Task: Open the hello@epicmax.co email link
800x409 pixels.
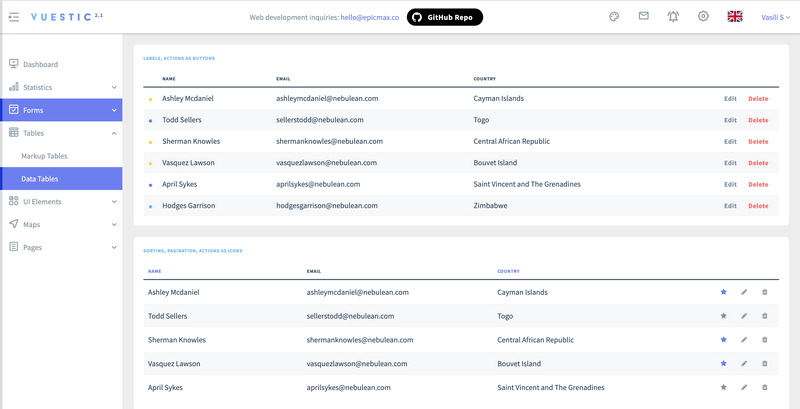Action: (x=370, y=17)
